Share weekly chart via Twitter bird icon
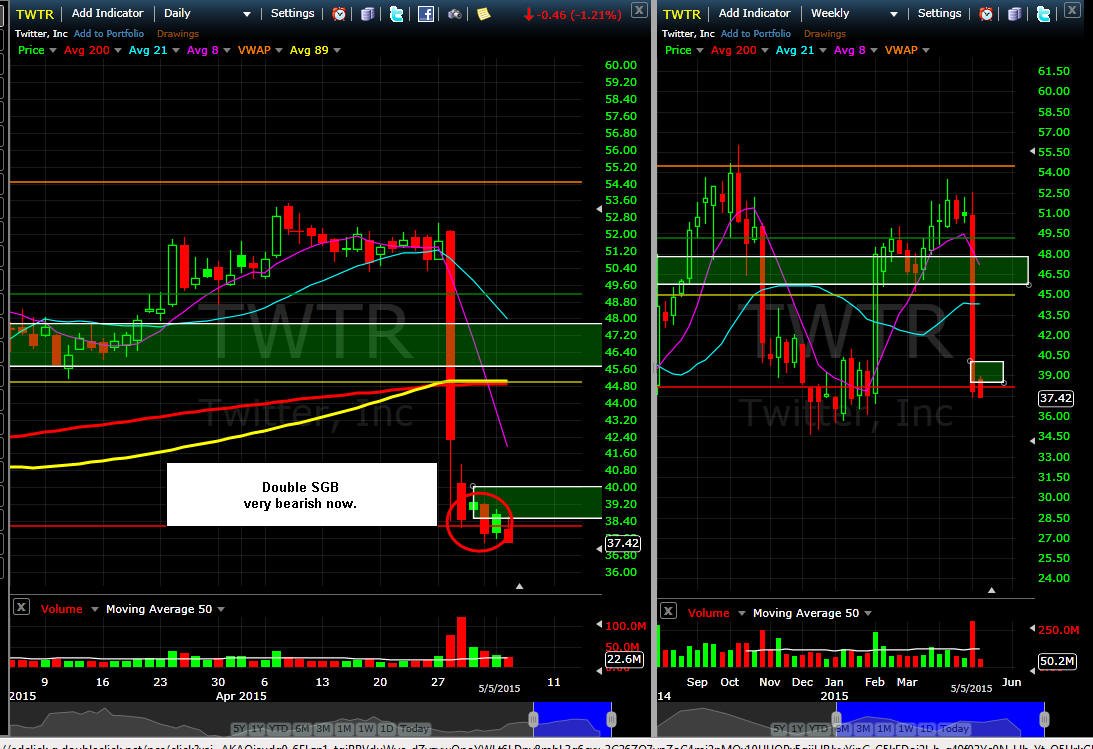This screenshot has width=1093, height=749. [x=1044, y=13]
